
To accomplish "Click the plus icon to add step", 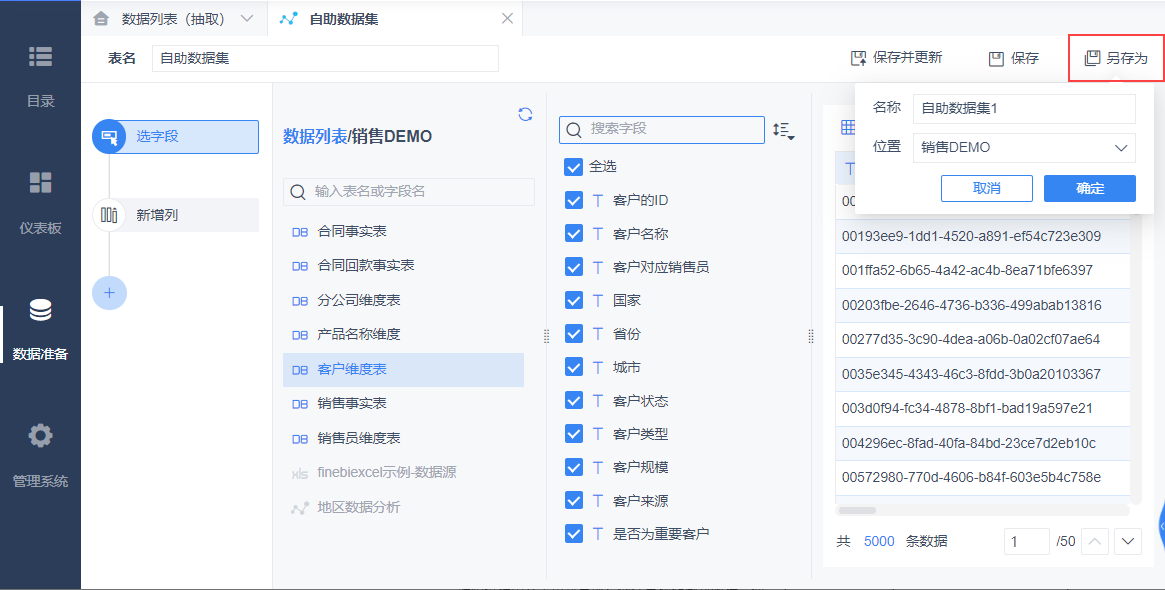I will [x=109, y=293].
